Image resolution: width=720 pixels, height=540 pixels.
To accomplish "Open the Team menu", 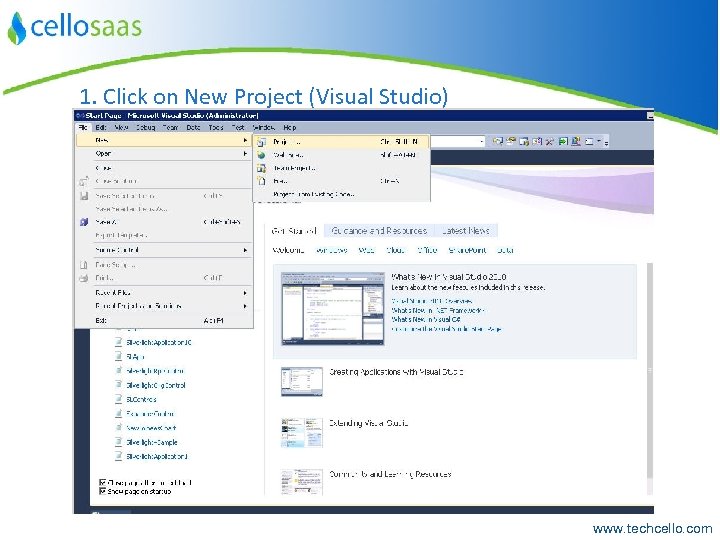I will 170,128.
